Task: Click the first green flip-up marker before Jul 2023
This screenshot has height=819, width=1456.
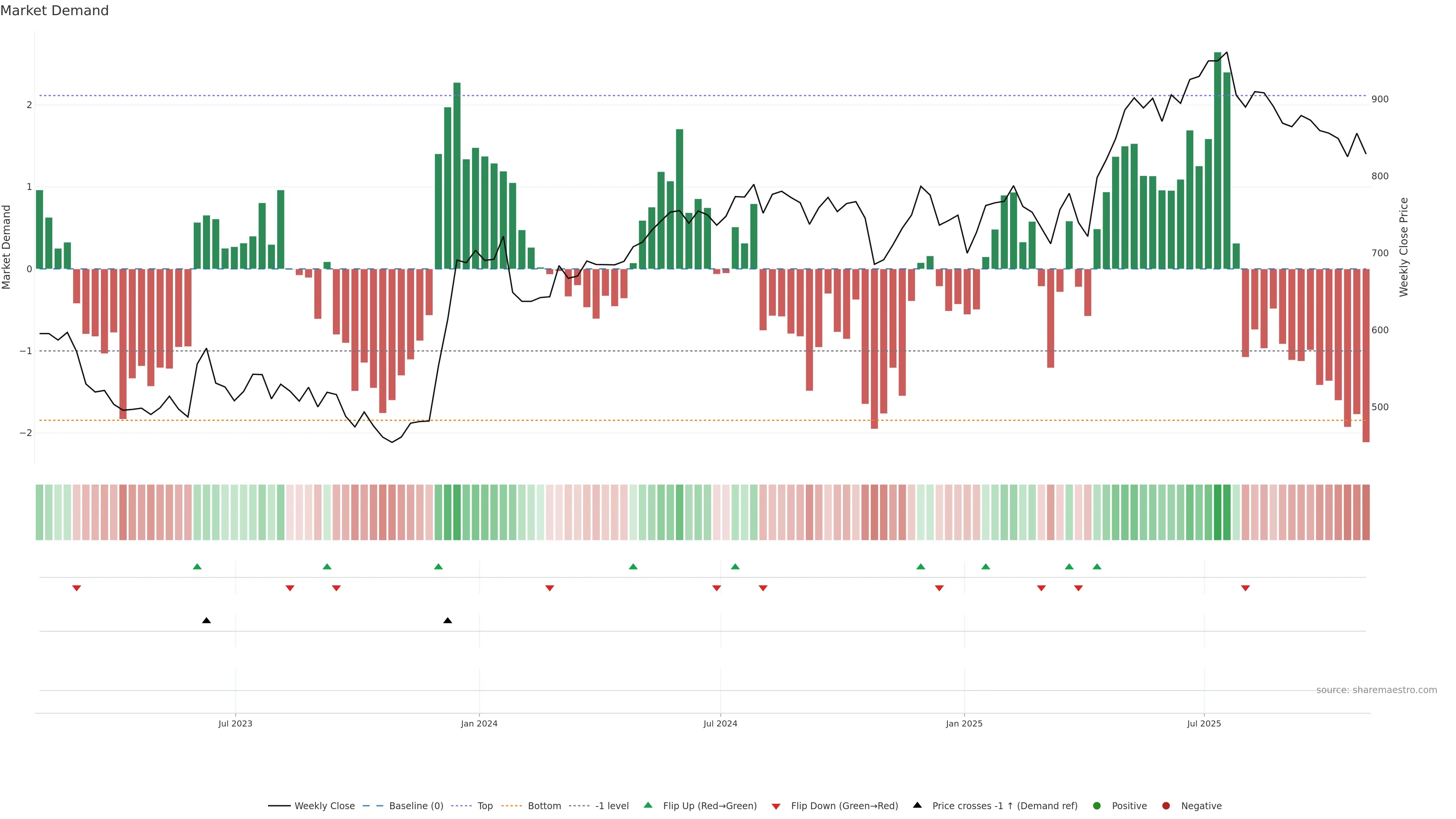Action: click(x=197, y=566)
